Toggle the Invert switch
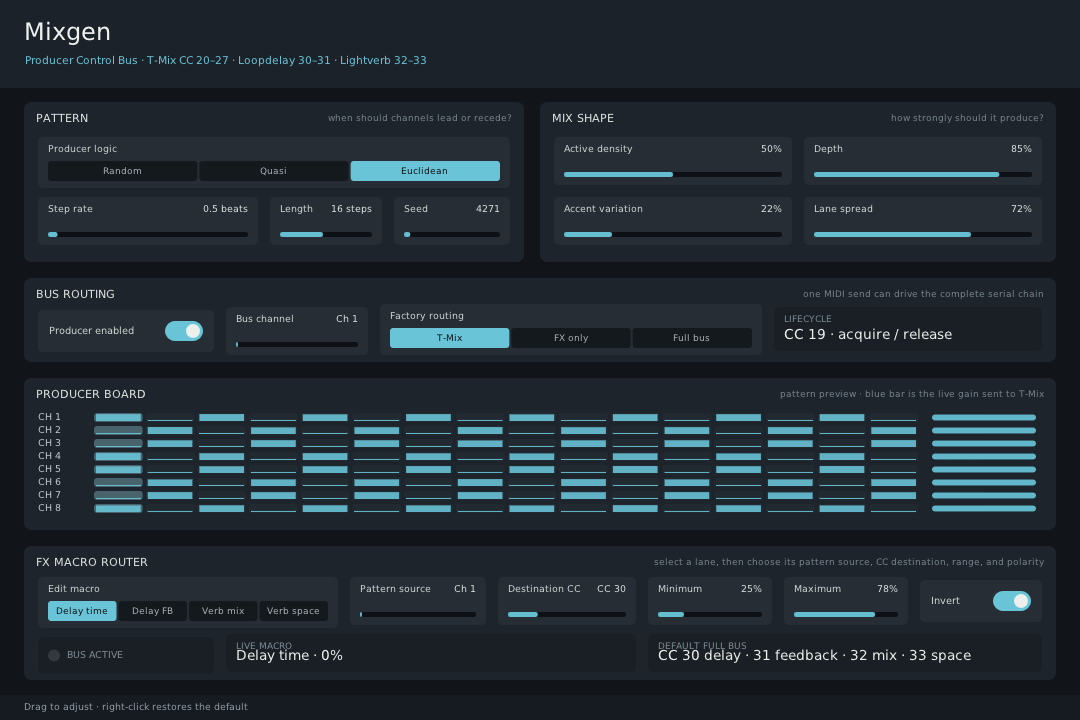1080x720 pixels. [1012, 601]
